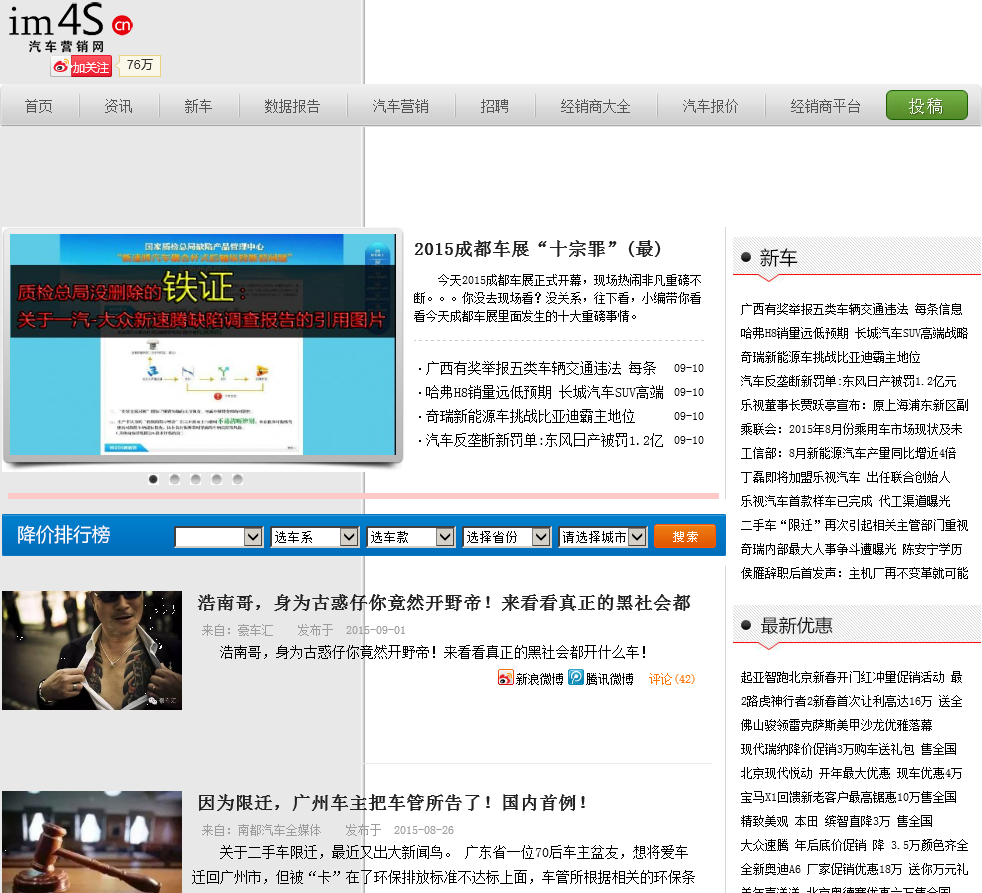This screenshot has height=893, width=982.
Task: Open the 汽车营销 menu item
Action: tap(400, 106)
